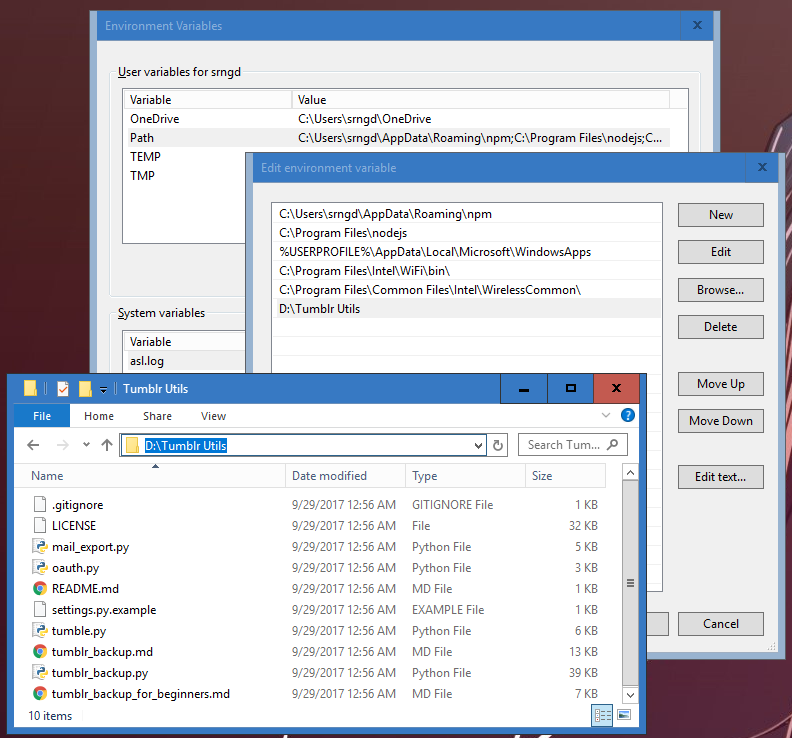Go back with the Explorer back arrow
This screenshot has height=738, width=792.
(33, 445)
